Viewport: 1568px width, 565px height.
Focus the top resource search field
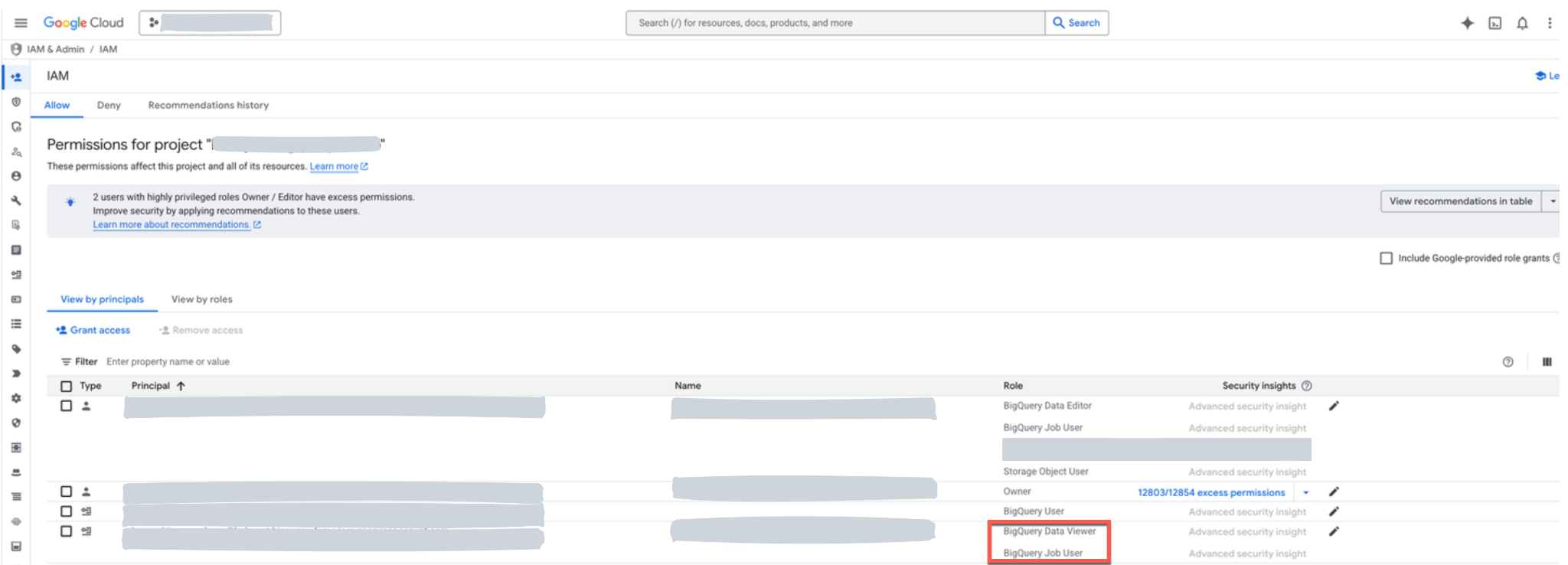coord(835,23)
